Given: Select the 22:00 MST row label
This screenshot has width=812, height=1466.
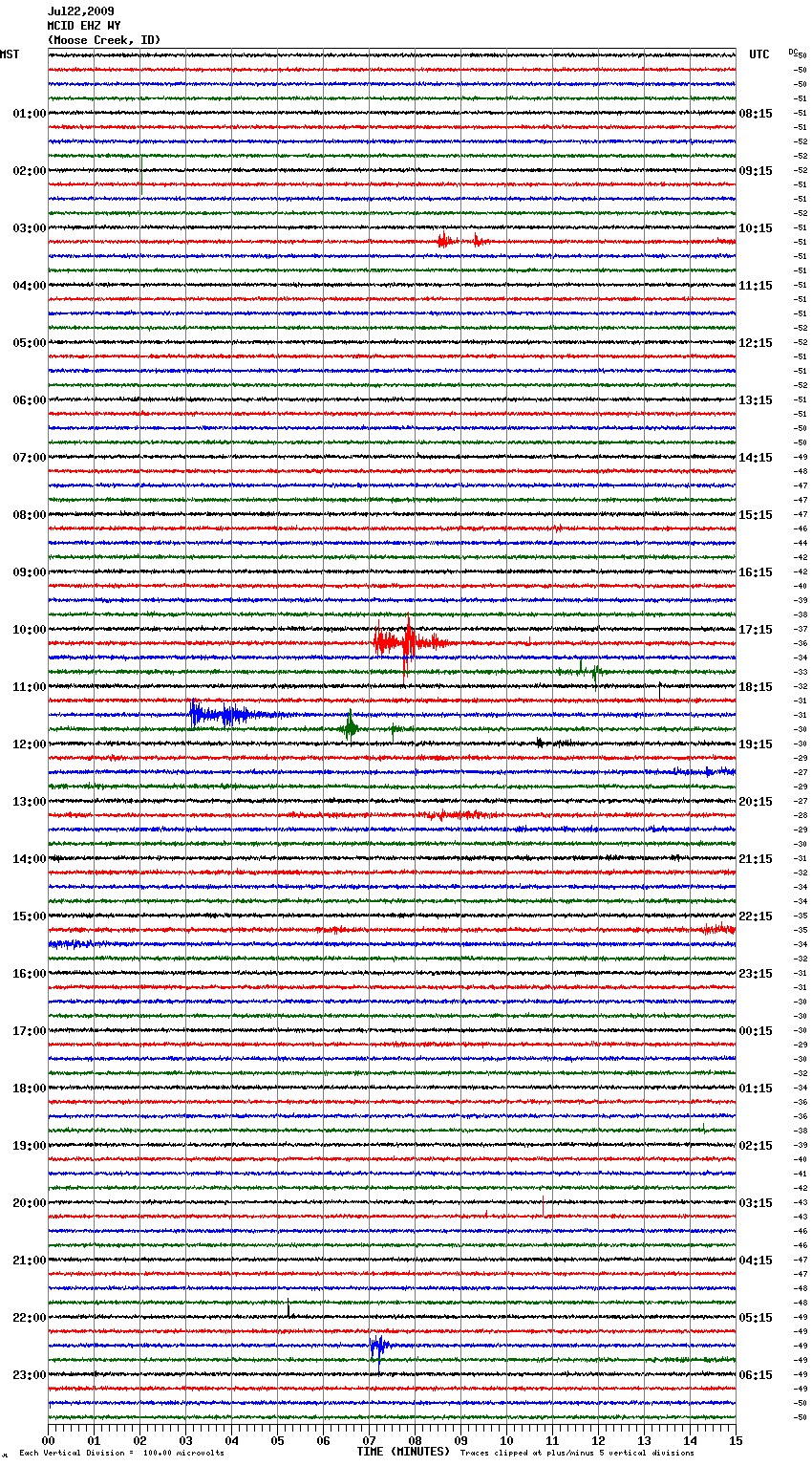Looking at the screenshot, I should coord(30,1318).
